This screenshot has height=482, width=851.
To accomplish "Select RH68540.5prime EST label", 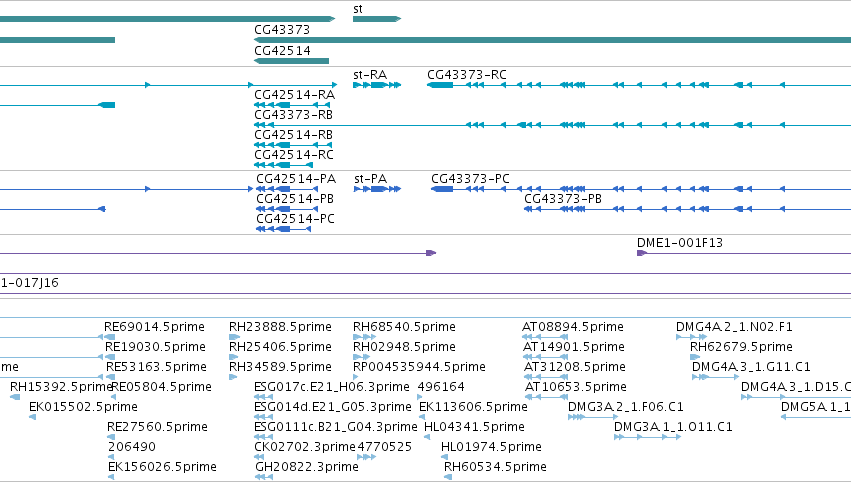I will 404,327.
